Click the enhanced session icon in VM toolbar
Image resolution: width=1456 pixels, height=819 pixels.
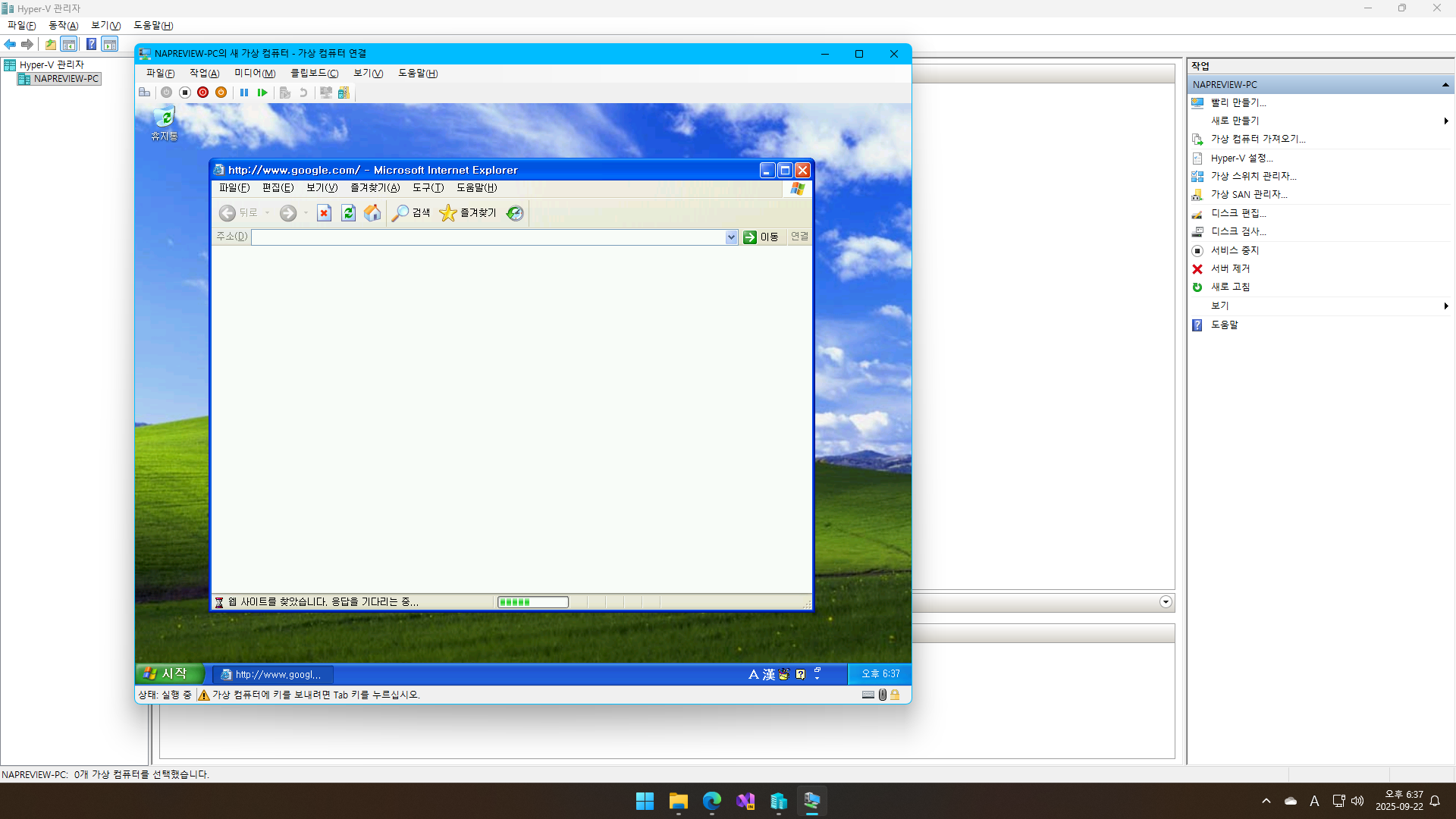[x=326, y=93]
